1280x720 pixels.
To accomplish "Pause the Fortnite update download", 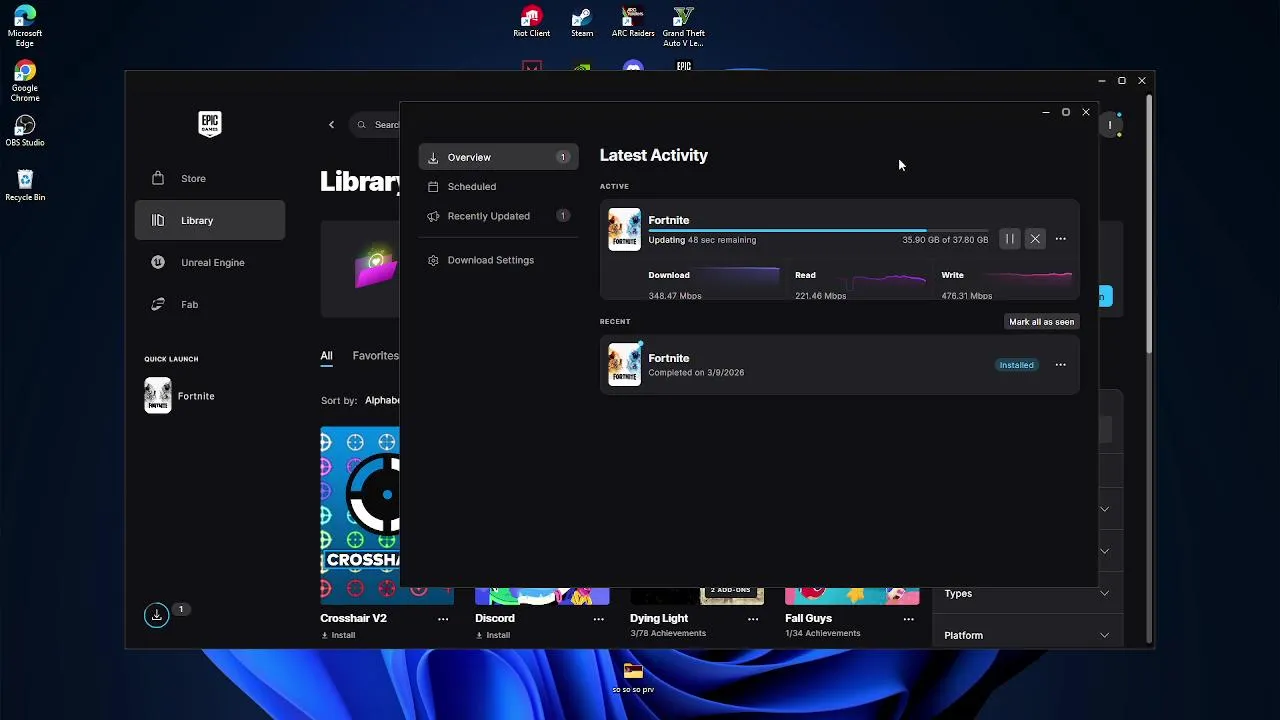I will (x=1010, y=239).
